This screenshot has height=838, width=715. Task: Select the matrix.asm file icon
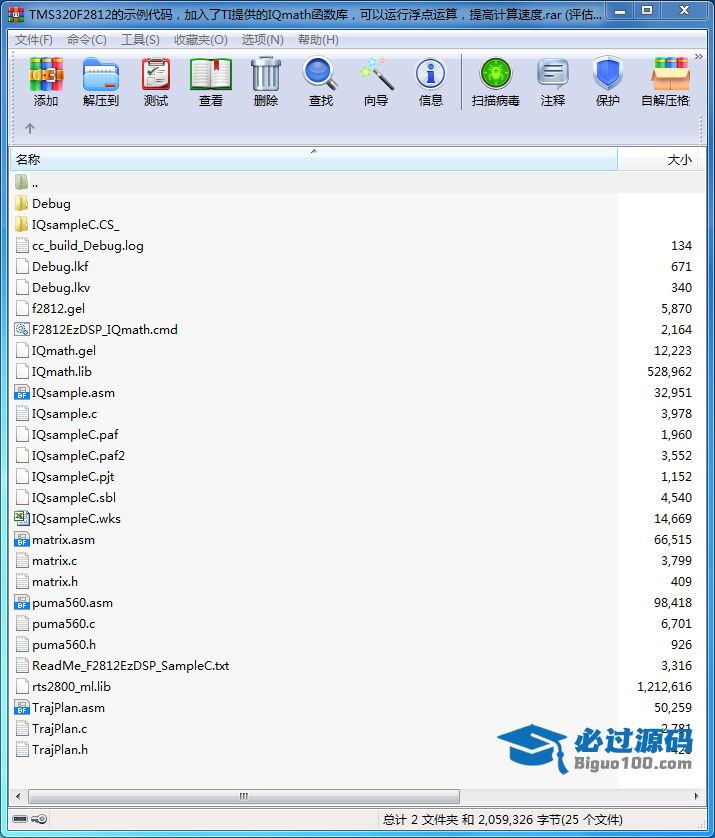coord(21,540)
